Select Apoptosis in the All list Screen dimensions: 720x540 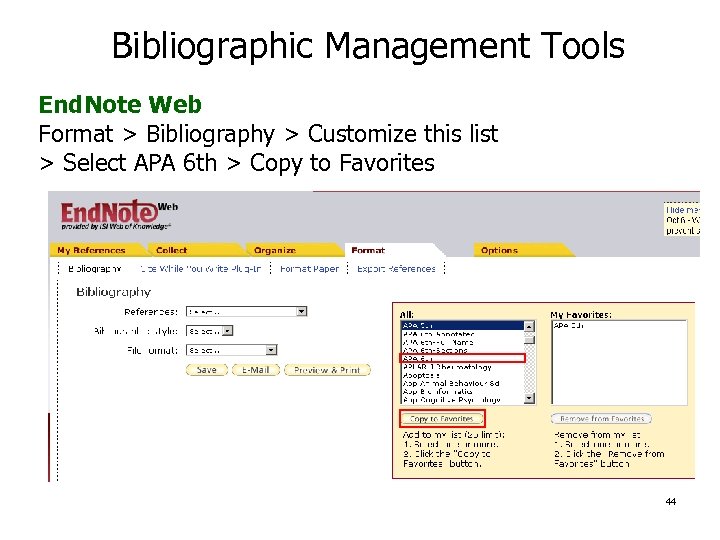pyautogui.click(x=462, y=375)
